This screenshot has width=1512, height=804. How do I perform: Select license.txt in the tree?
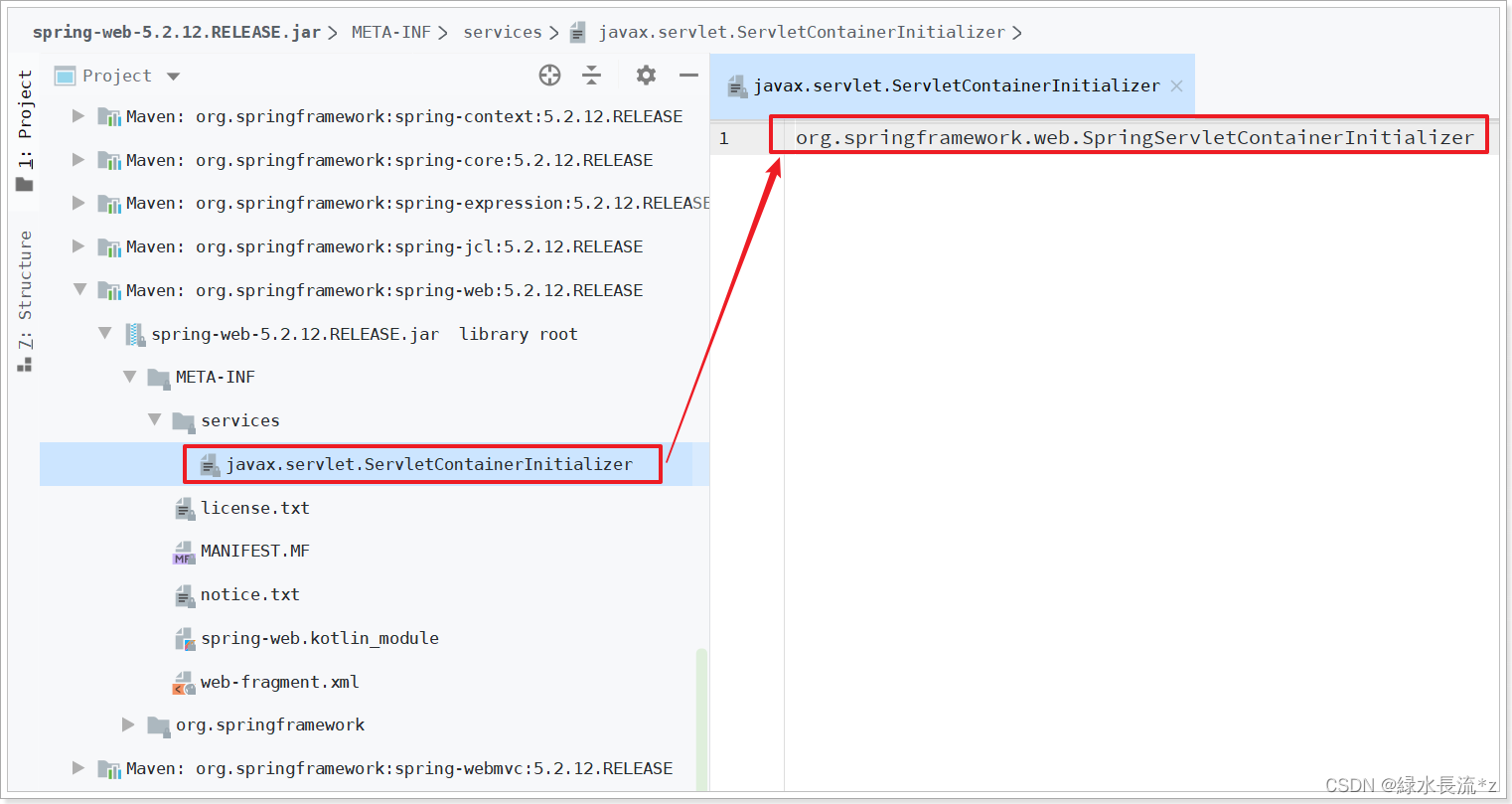point(255,508)
